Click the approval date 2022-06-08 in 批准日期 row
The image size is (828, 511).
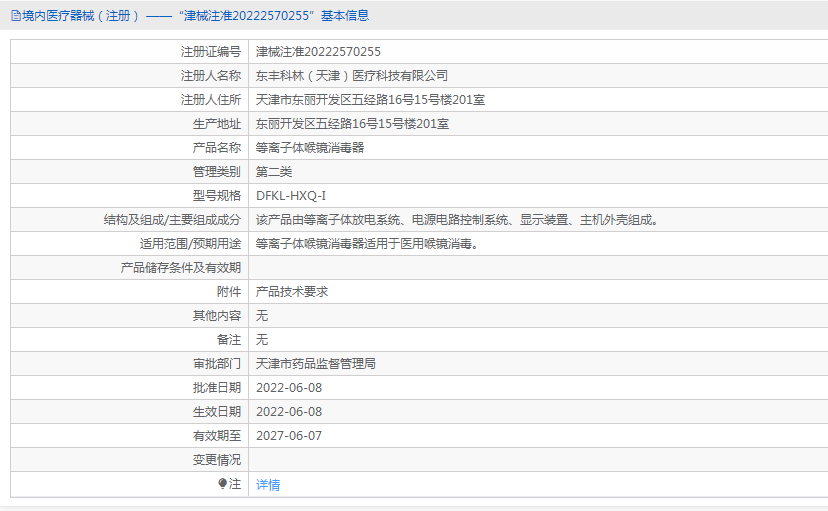tap(289, 388)
